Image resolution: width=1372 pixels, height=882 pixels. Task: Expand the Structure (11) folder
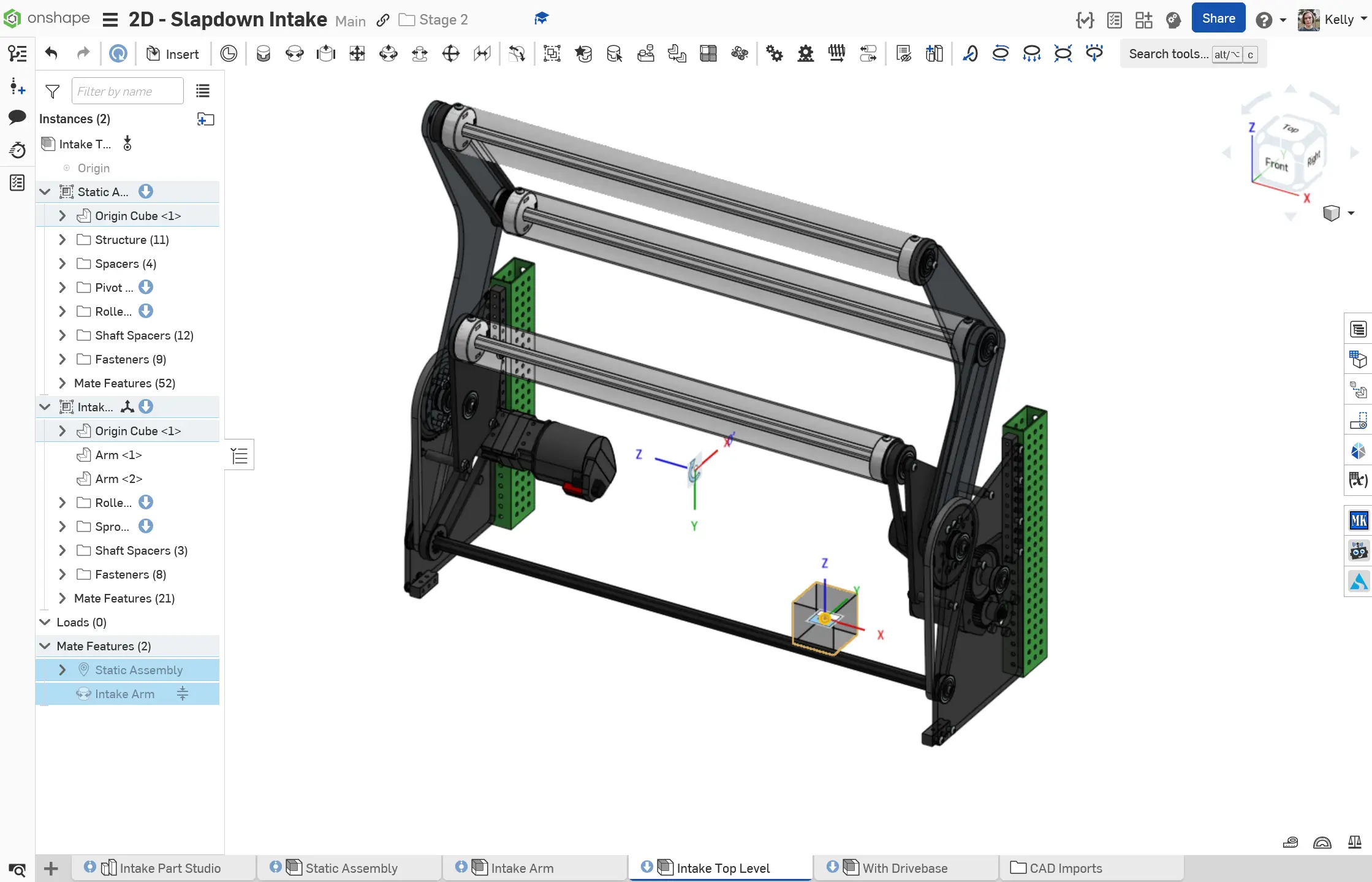point(62,240)
